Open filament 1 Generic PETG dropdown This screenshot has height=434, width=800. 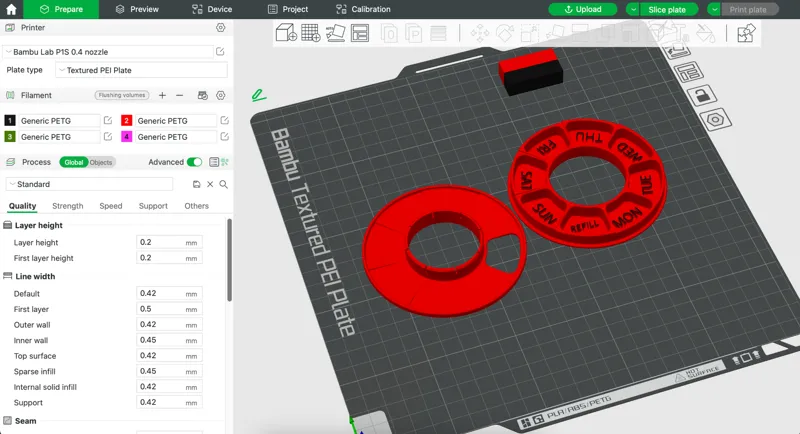point(59,120)
